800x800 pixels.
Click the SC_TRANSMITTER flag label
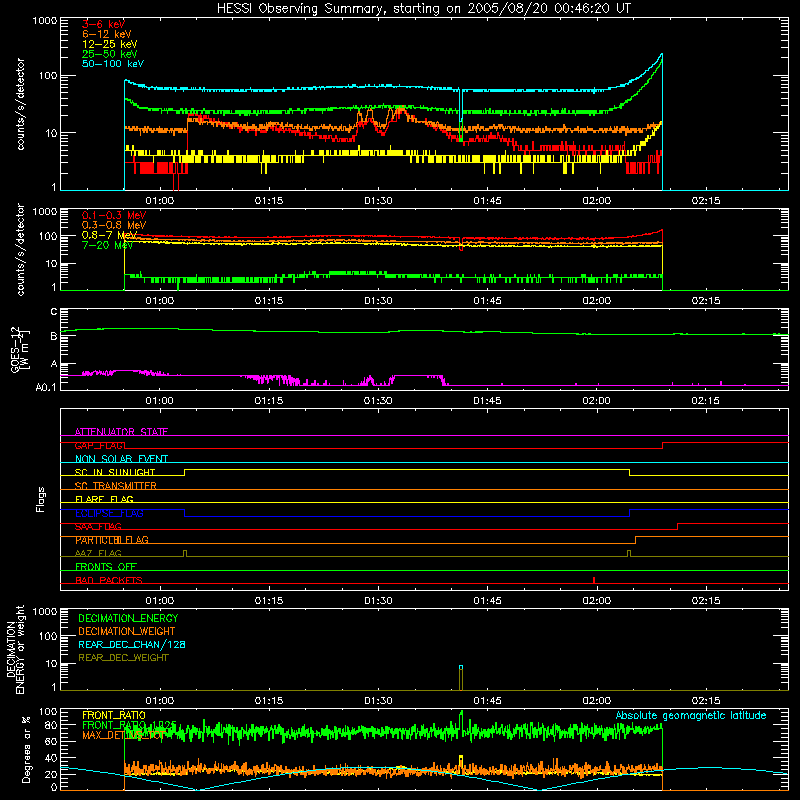click(x=116, y=485)
